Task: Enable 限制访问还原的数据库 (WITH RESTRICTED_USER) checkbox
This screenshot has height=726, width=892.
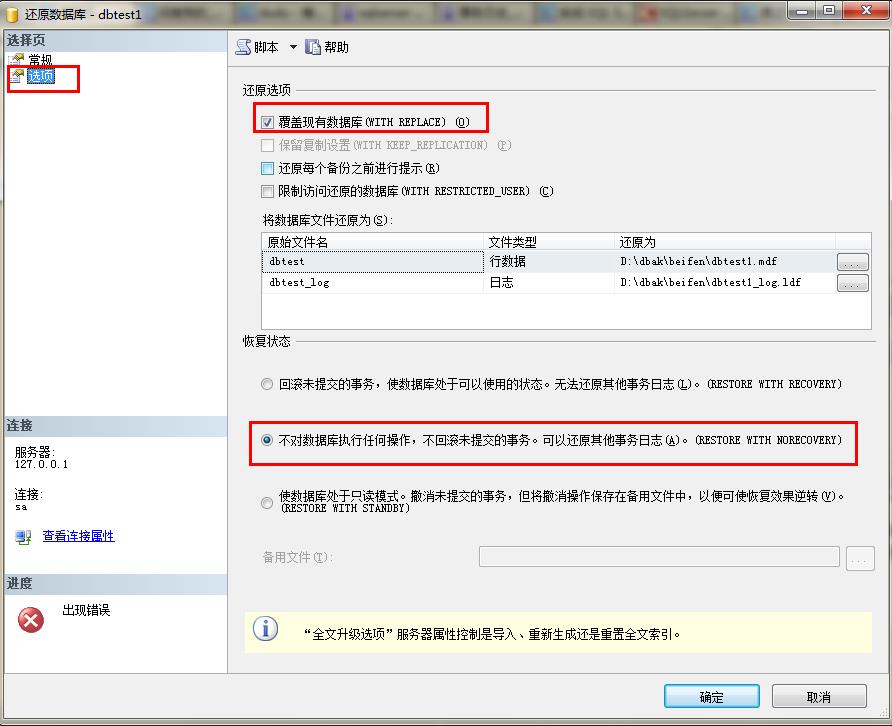Action: point(267,191)
